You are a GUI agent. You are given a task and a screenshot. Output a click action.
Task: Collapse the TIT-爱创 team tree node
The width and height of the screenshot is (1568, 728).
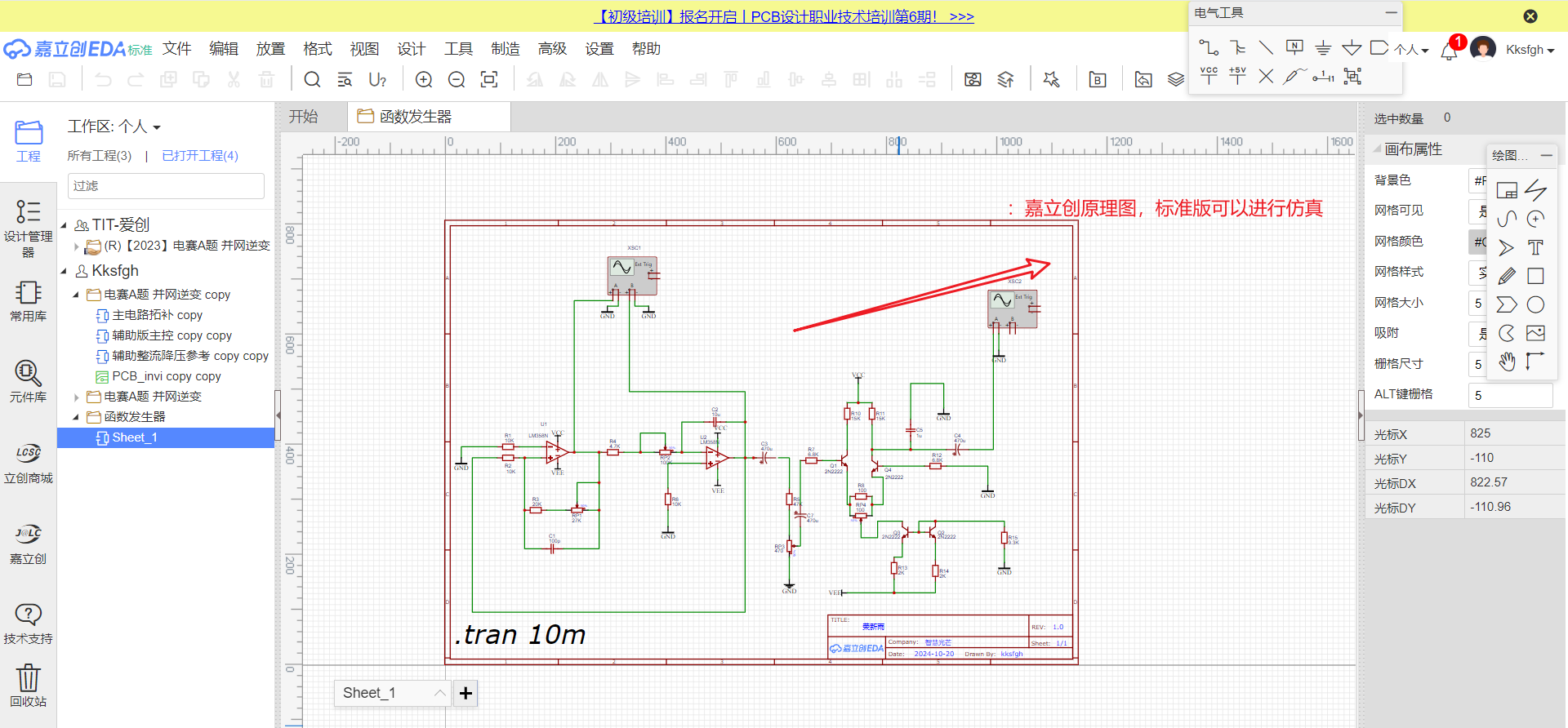coord(64,225)
